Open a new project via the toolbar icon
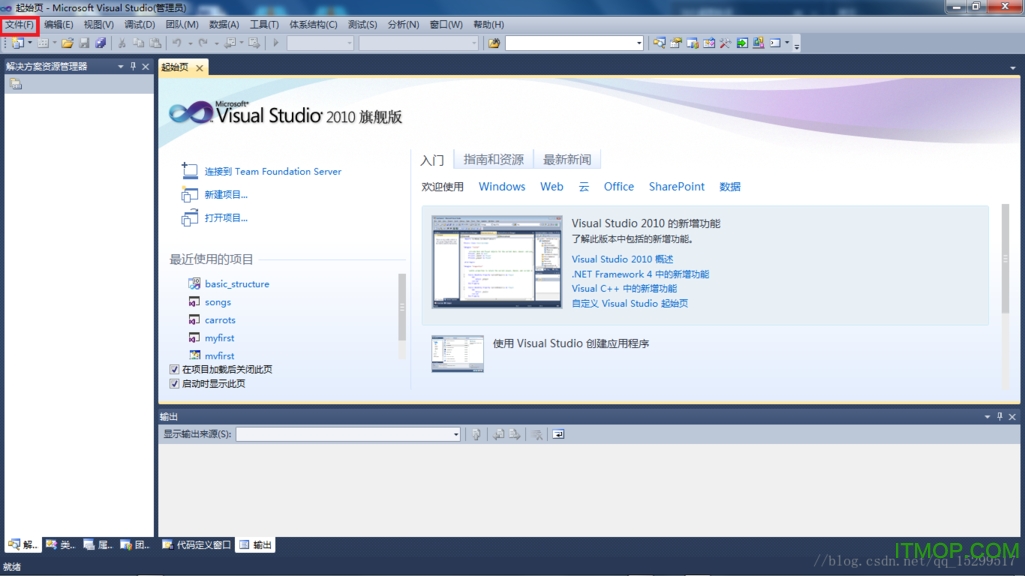 click(20, 42)
